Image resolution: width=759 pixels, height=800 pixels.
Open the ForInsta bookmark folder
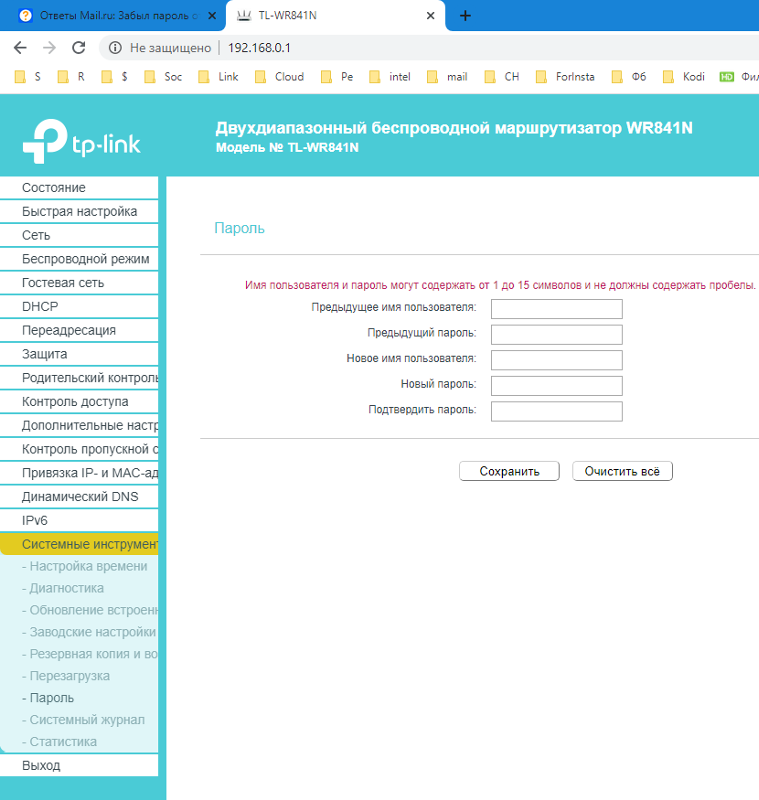point(565,77)
